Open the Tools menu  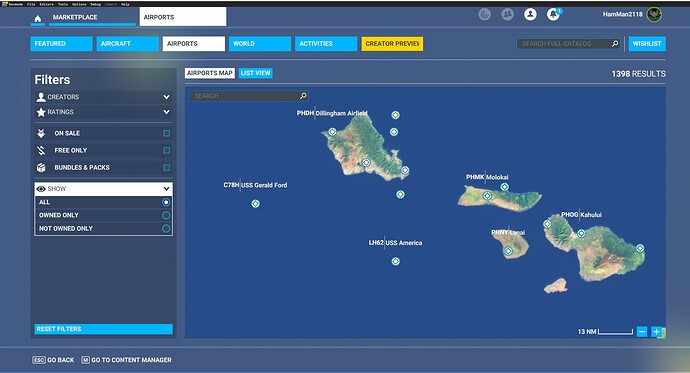coord(63,4)
